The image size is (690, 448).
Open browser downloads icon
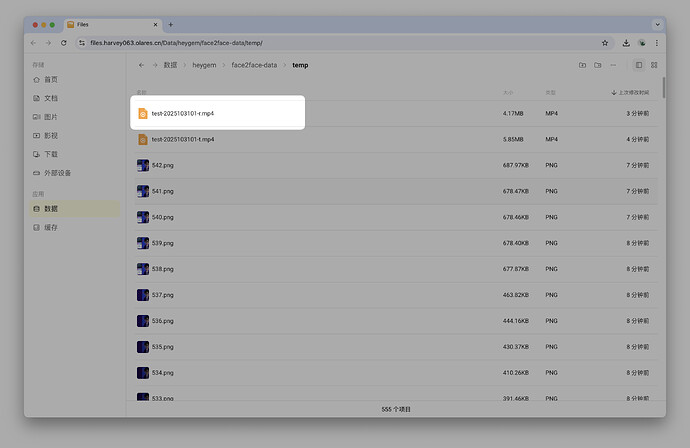click(x=626, y=43)
